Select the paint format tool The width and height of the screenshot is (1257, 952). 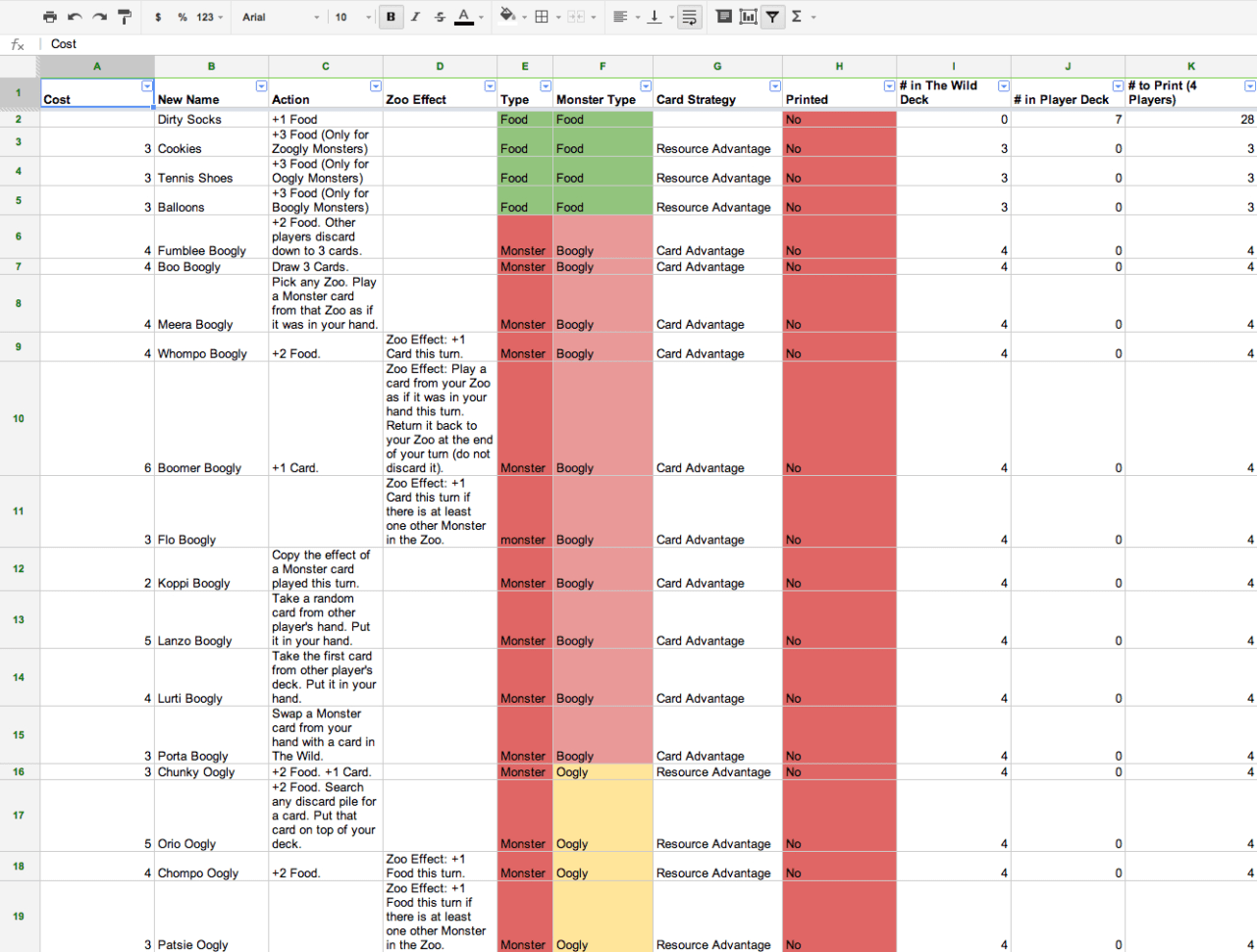122,17
